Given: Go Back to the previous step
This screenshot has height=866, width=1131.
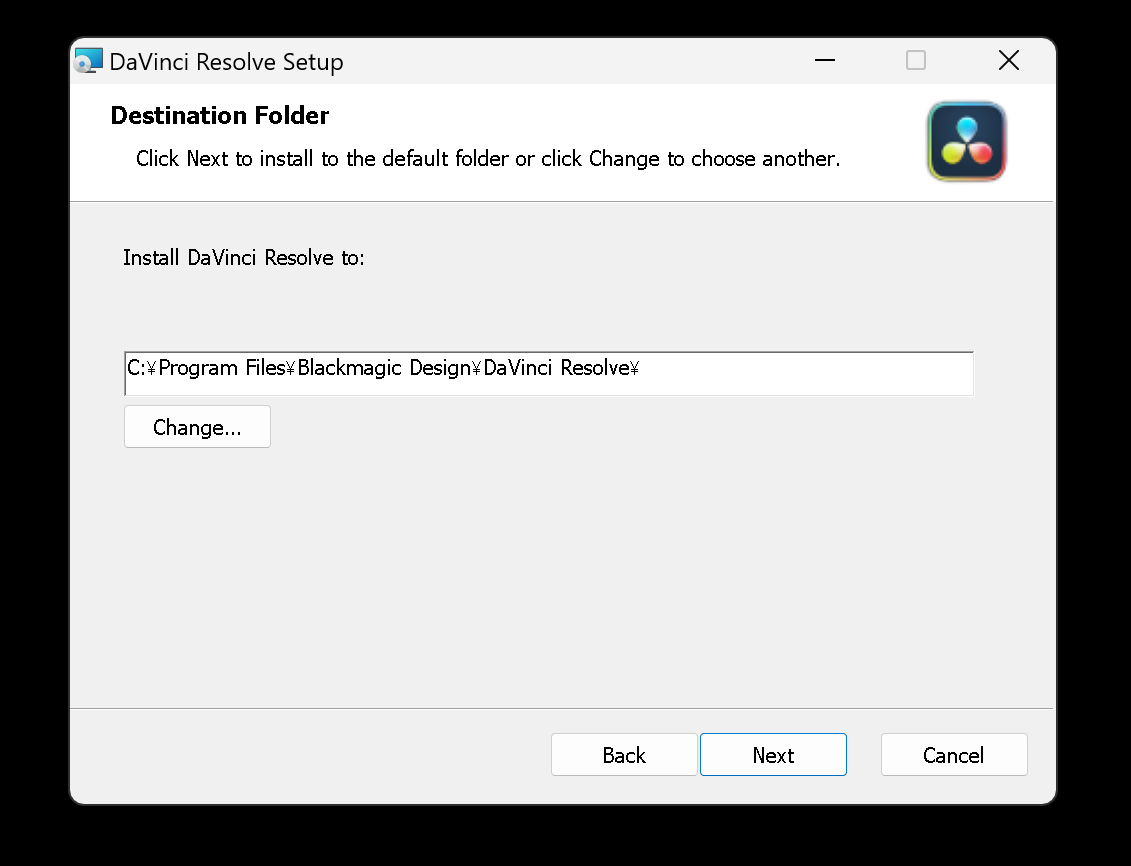Looking at the screenshot, I should coord(624,754).
